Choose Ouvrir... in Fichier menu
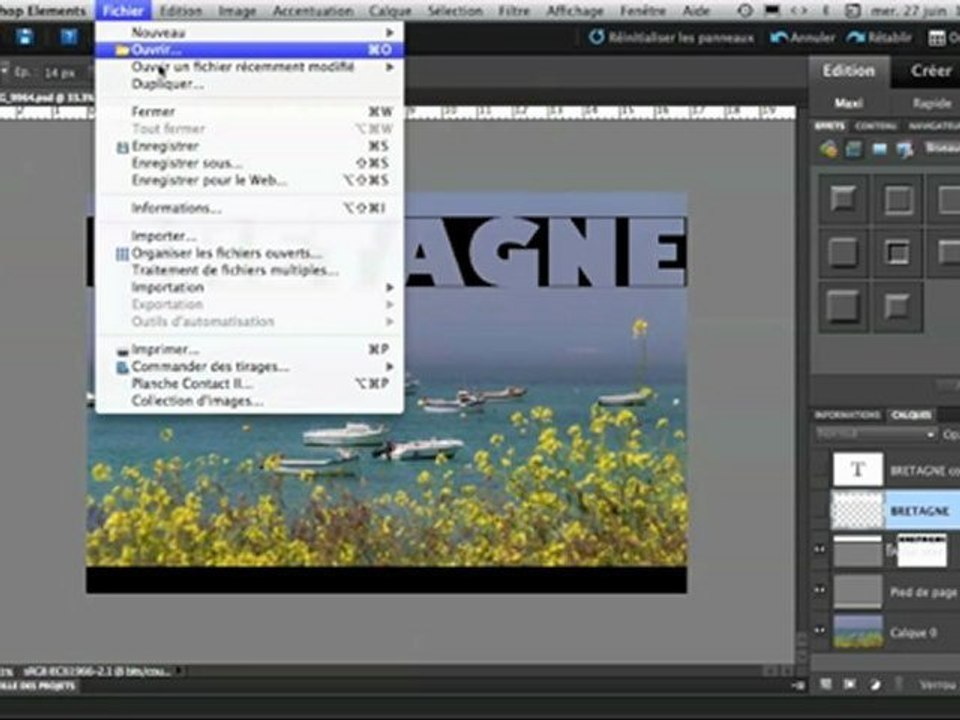The width and height of the screenshot is (960, 720). [249, 50]
